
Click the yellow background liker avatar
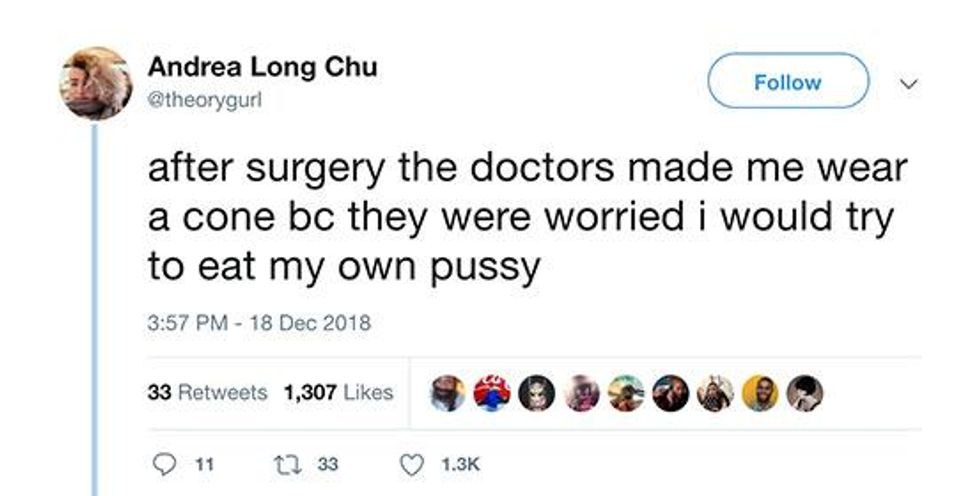point(760,394)
